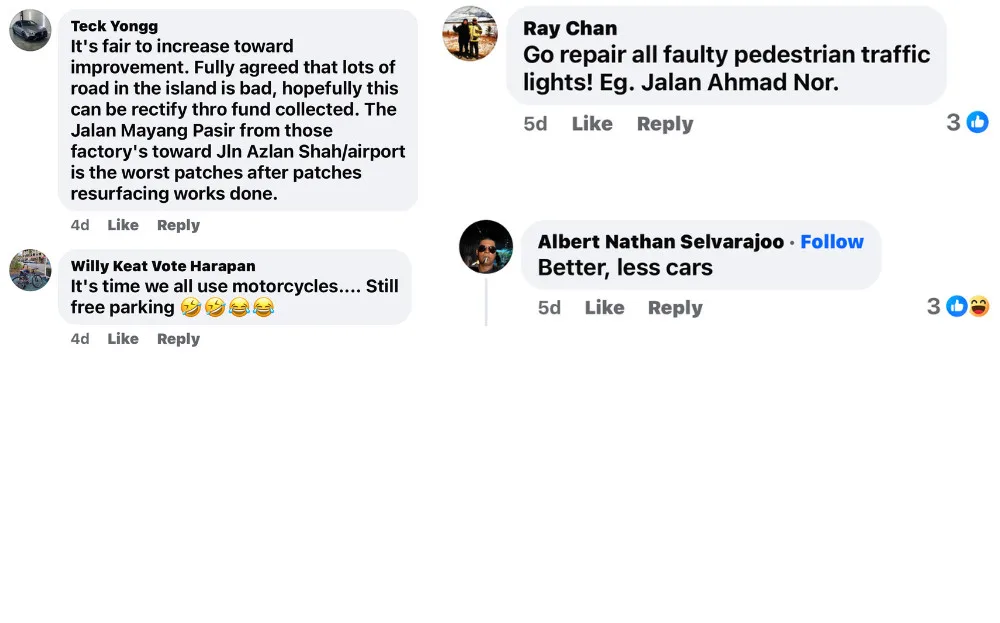Screen dimensions: 1000x623
Task: Click Ray Chan's profile photo
Action: pos(470,33)
